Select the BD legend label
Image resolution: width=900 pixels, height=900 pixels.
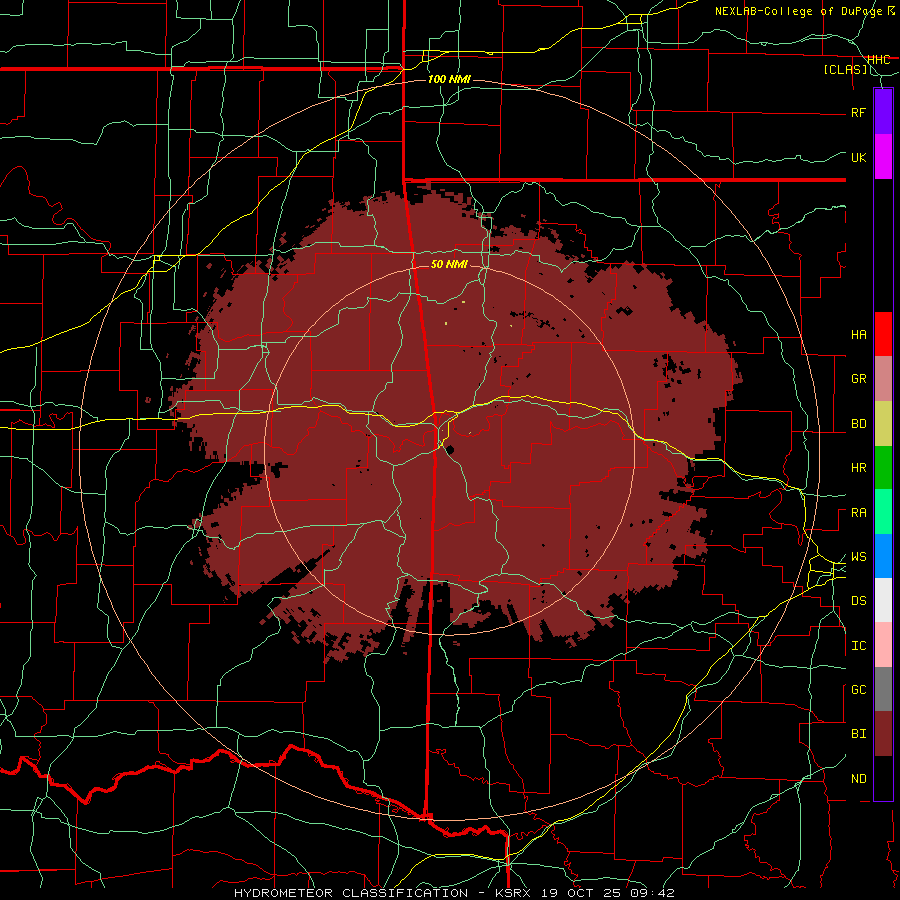858,424
